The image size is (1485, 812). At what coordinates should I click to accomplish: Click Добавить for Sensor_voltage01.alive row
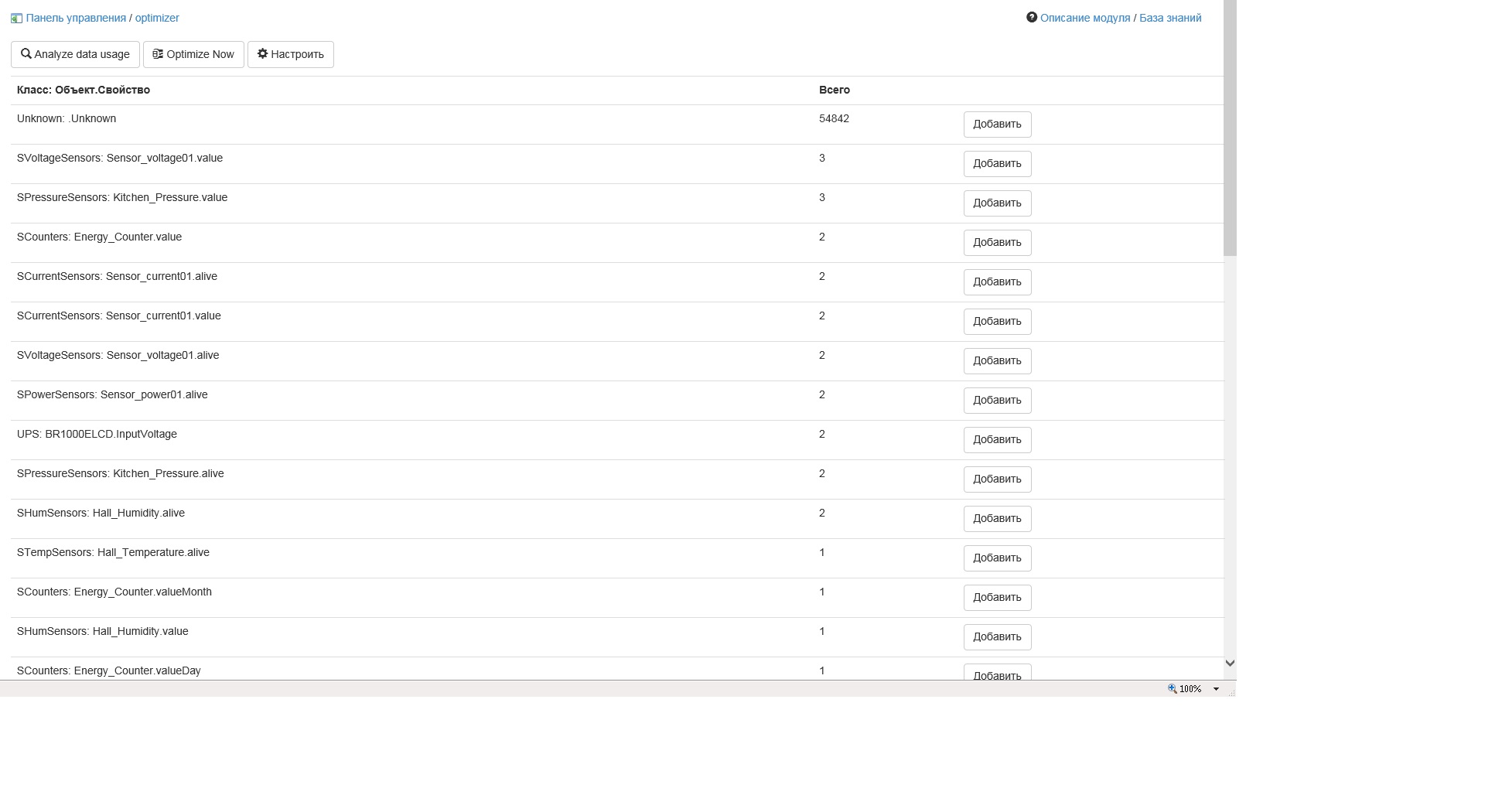coord(997,361)
